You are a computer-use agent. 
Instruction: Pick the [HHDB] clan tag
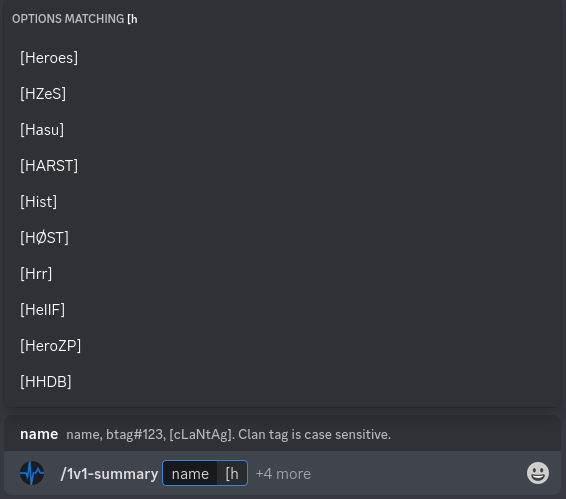tap(282, 382)
